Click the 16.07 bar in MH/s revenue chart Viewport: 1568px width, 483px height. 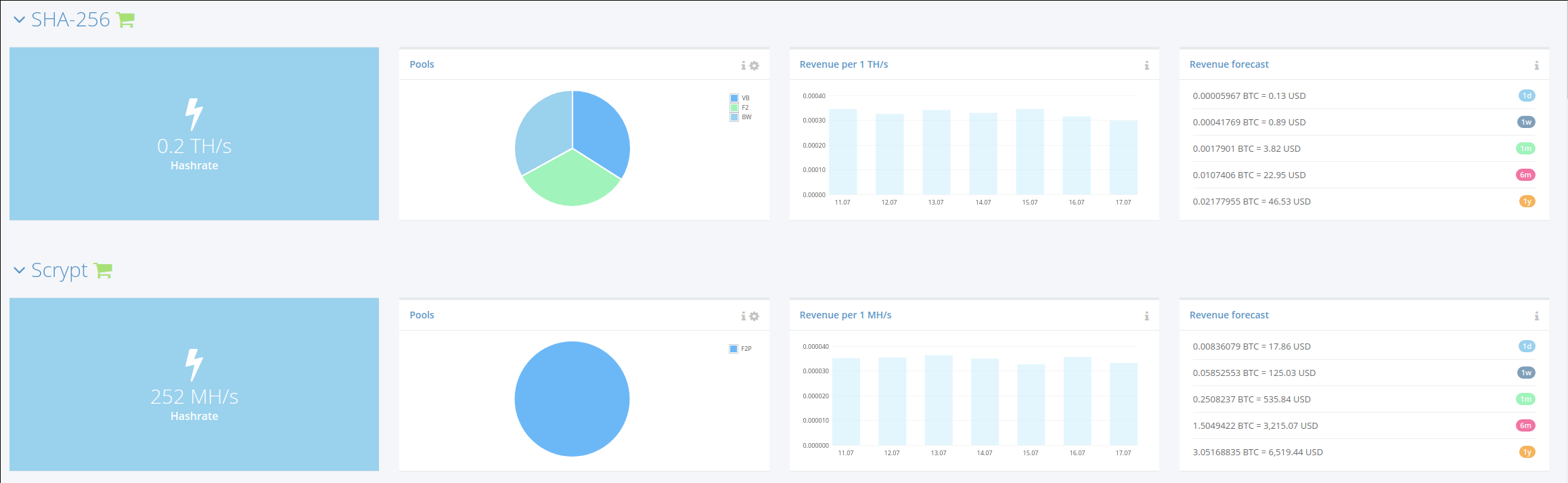pos(1077,401)
